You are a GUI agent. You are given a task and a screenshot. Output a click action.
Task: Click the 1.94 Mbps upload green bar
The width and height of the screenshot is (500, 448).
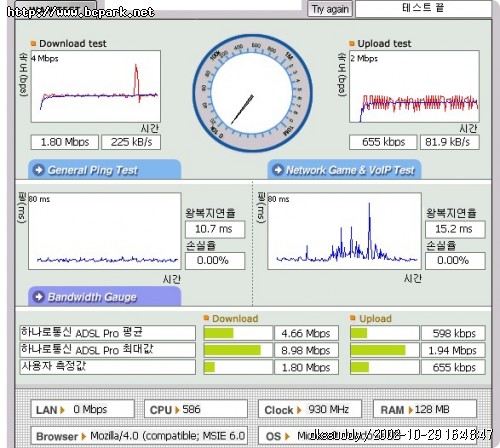tap(378, 350)
